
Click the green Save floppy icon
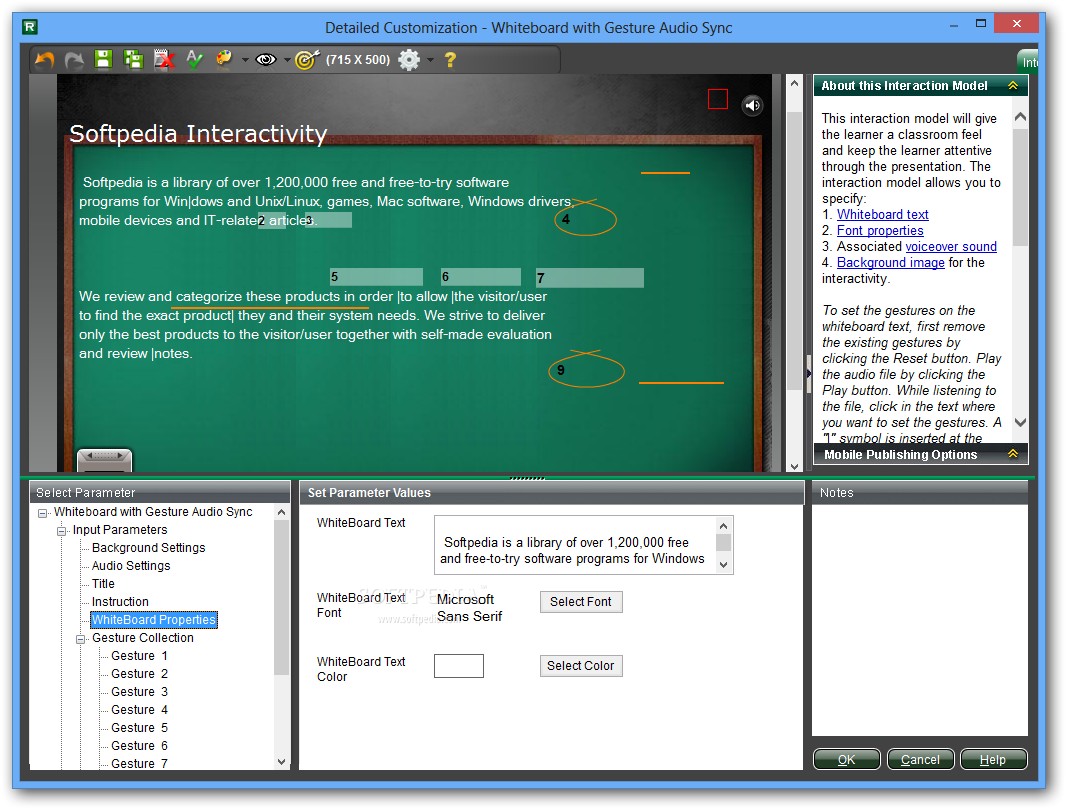103,59
